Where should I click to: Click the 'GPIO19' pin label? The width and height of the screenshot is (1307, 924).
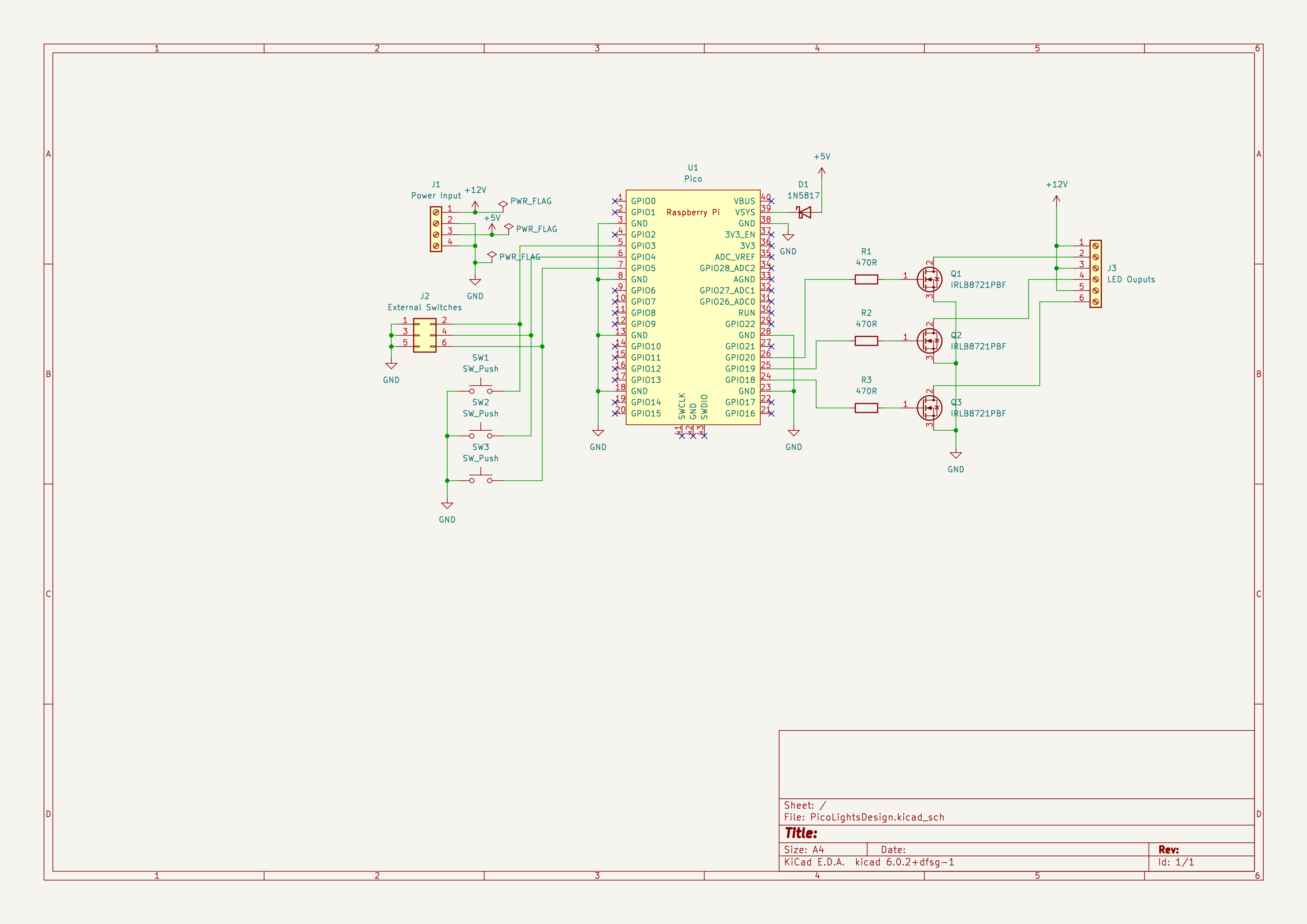click(740, 369)
